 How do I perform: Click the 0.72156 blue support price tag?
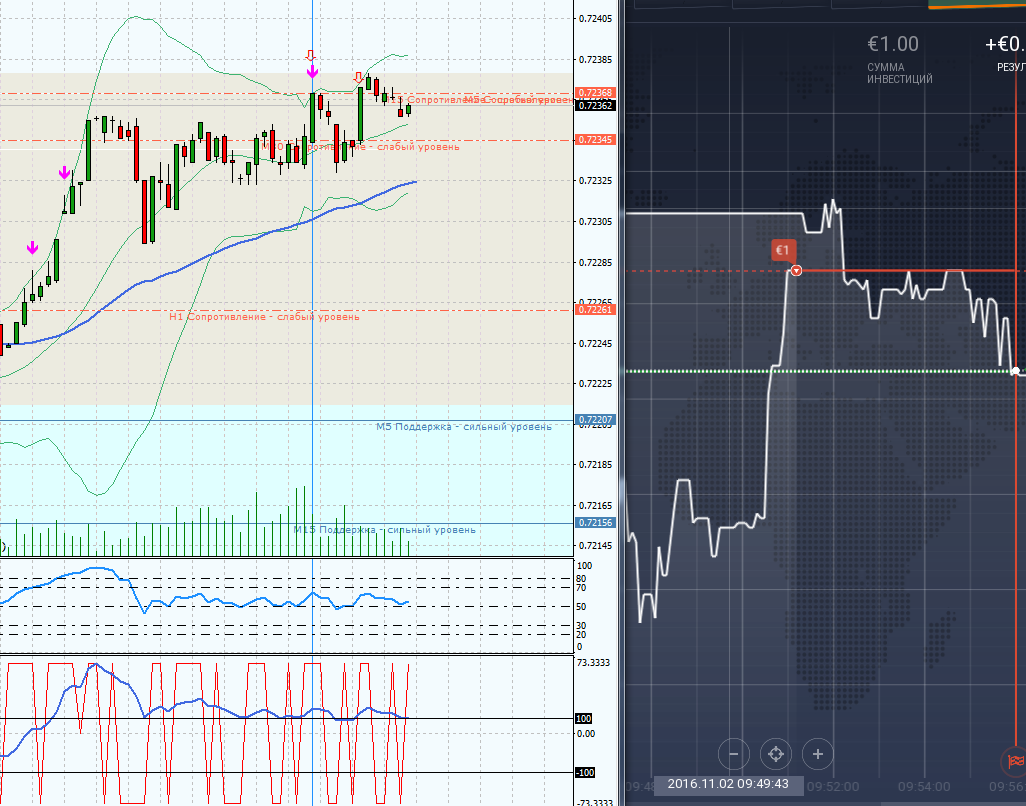(596, 523)
